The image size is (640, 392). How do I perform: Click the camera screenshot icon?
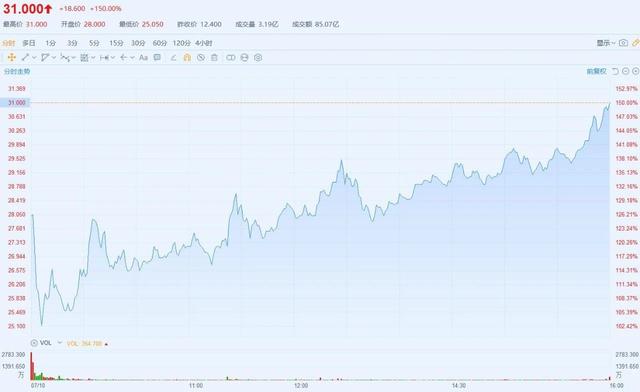623,42
